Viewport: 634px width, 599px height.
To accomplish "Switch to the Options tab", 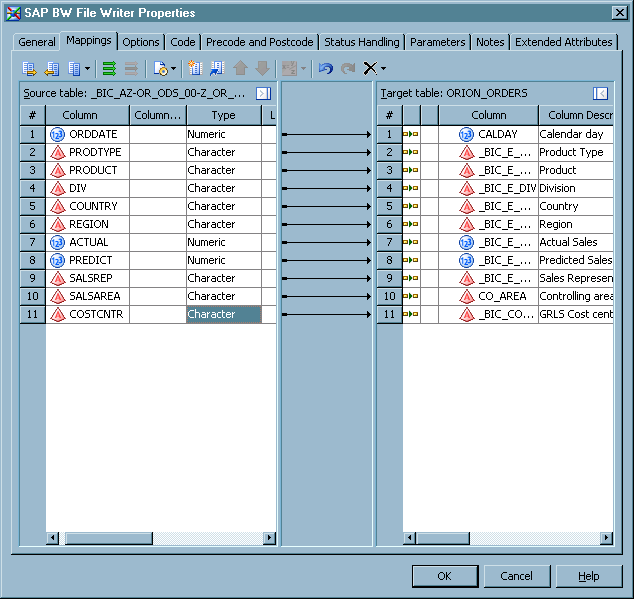I will click(141, 42).
